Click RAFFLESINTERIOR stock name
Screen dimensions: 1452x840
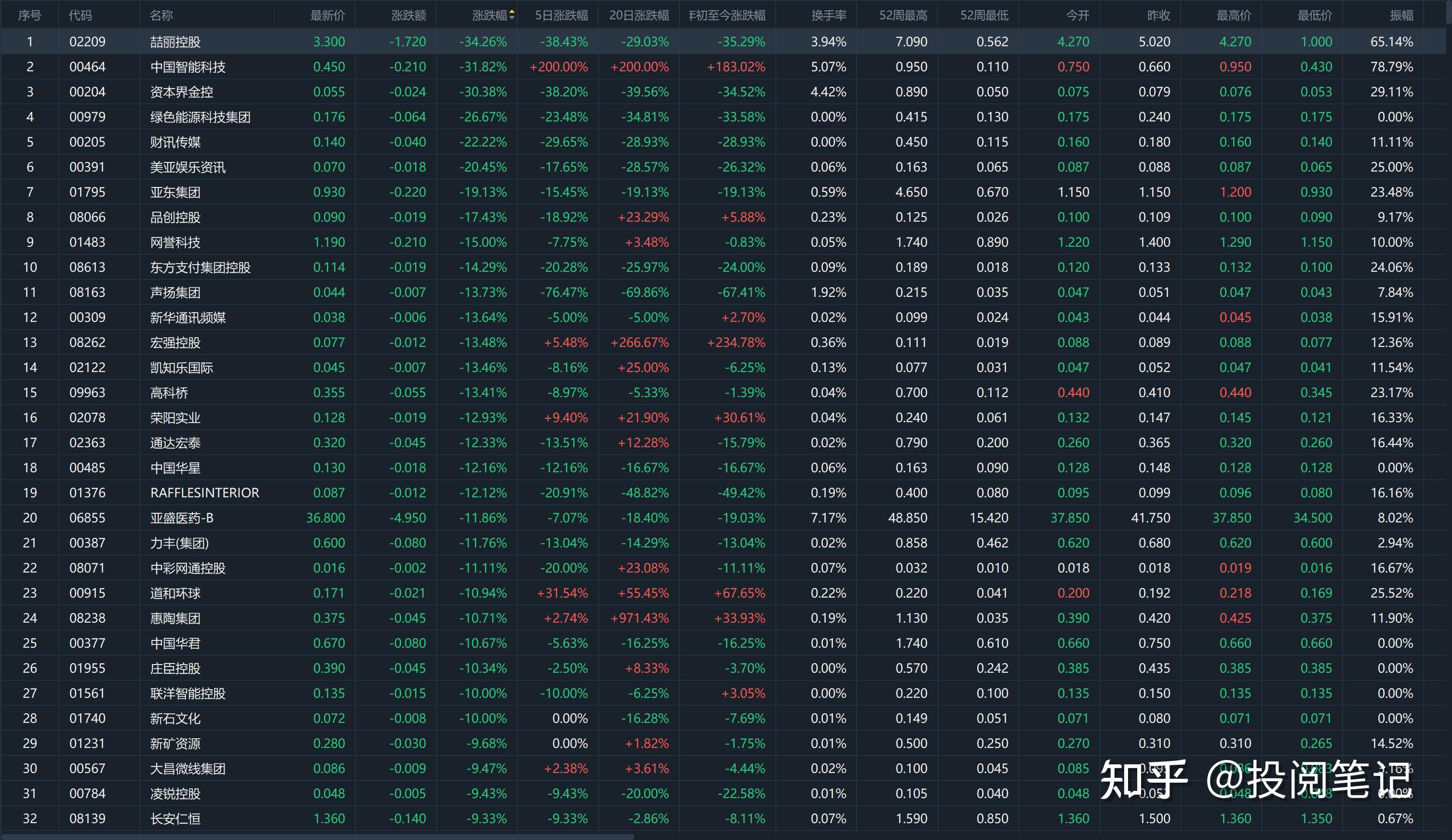(204, 493)
